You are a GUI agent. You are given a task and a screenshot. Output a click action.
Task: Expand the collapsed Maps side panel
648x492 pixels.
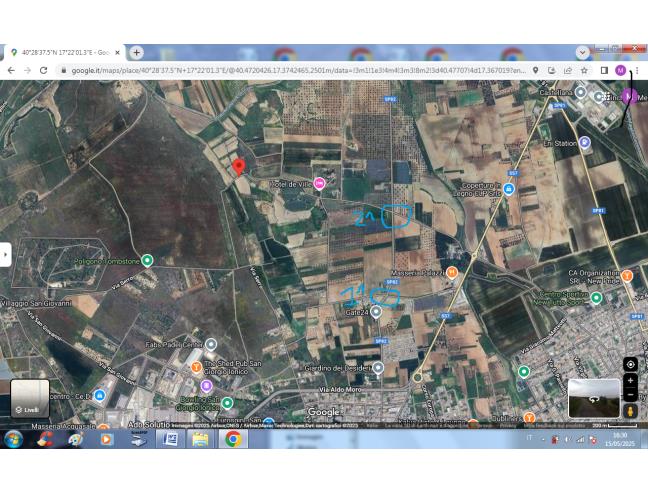pyautogui.click(x=5, y=255)
